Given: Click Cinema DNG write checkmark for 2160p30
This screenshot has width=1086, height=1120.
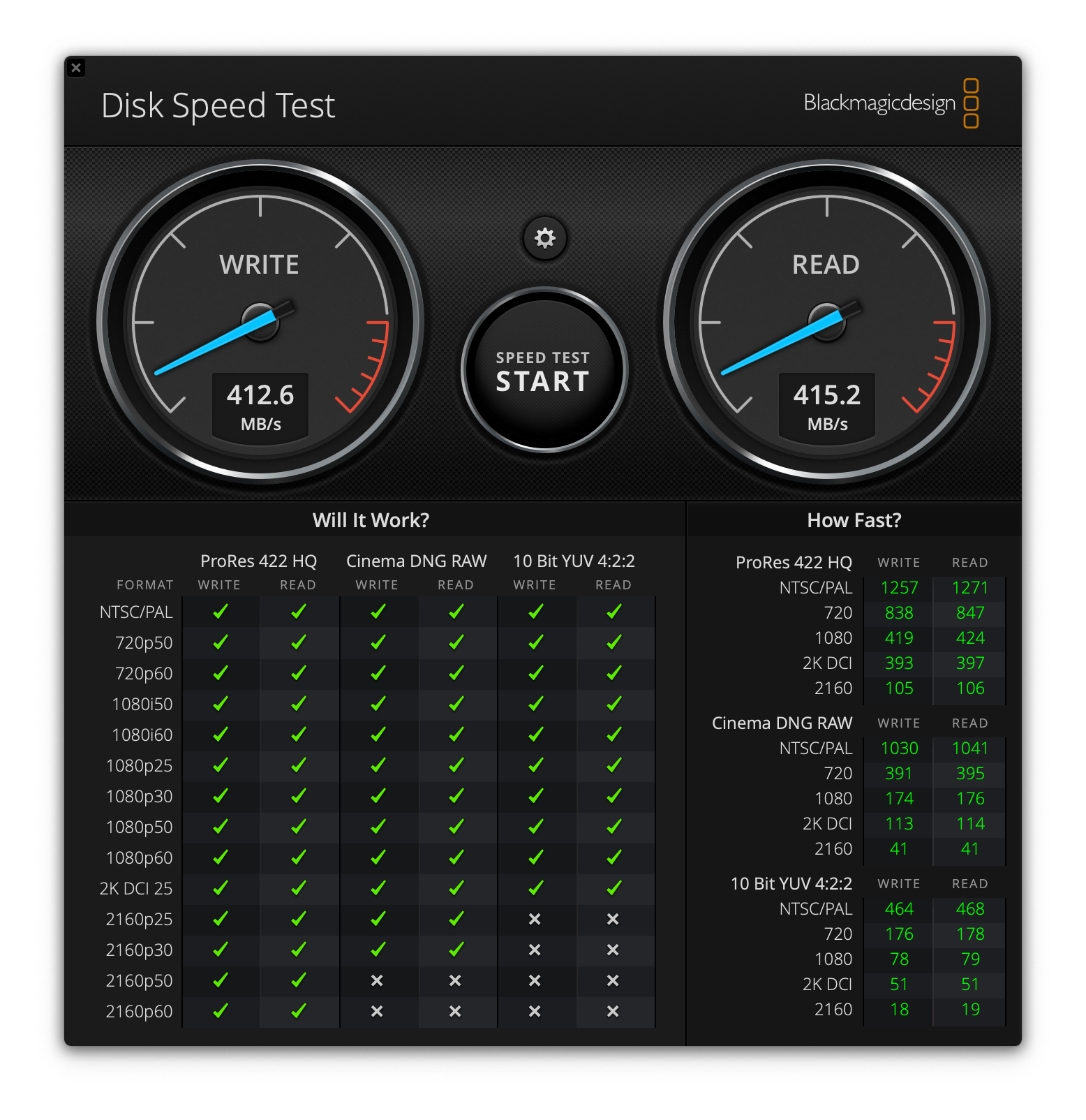Looking at the screenshot, I should [378, 949].
